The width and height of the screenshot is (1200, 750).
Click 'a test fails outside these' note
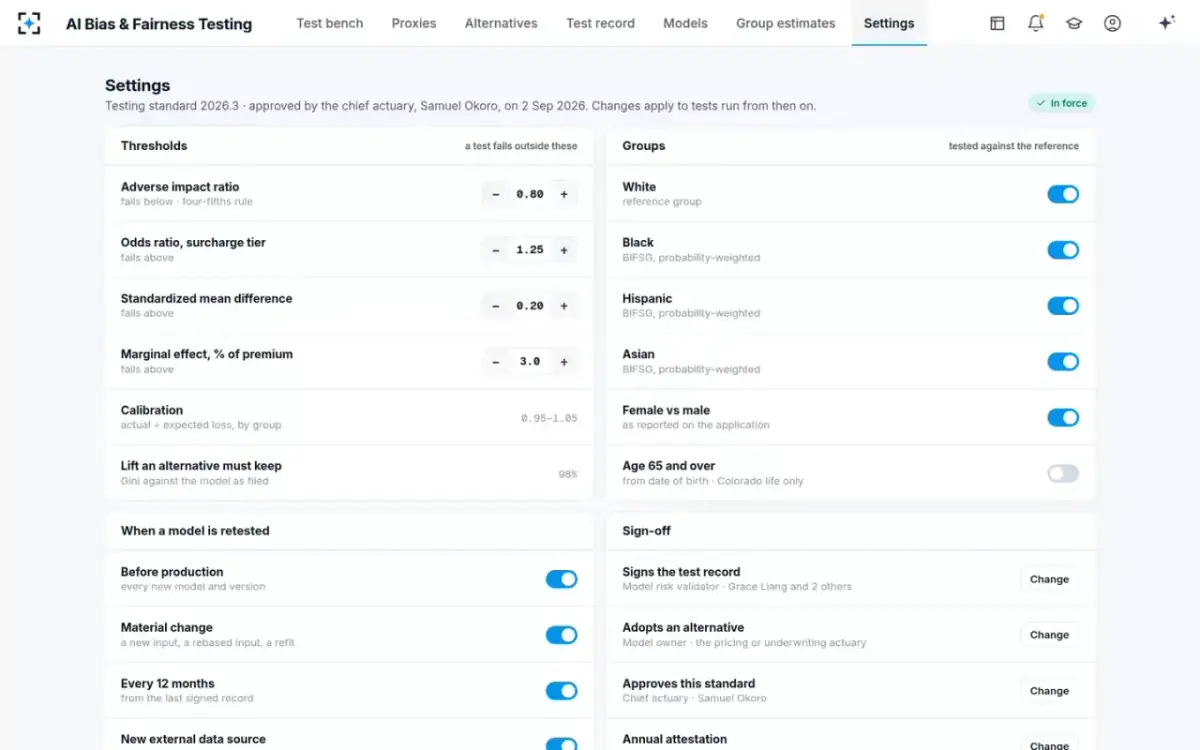(x=521, y=146)
